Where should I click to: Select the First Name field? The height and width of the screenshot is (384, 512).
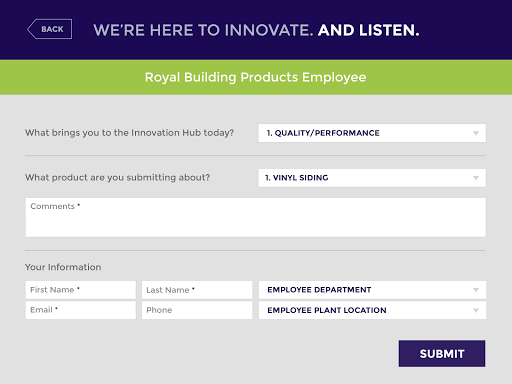pos(81,290)
